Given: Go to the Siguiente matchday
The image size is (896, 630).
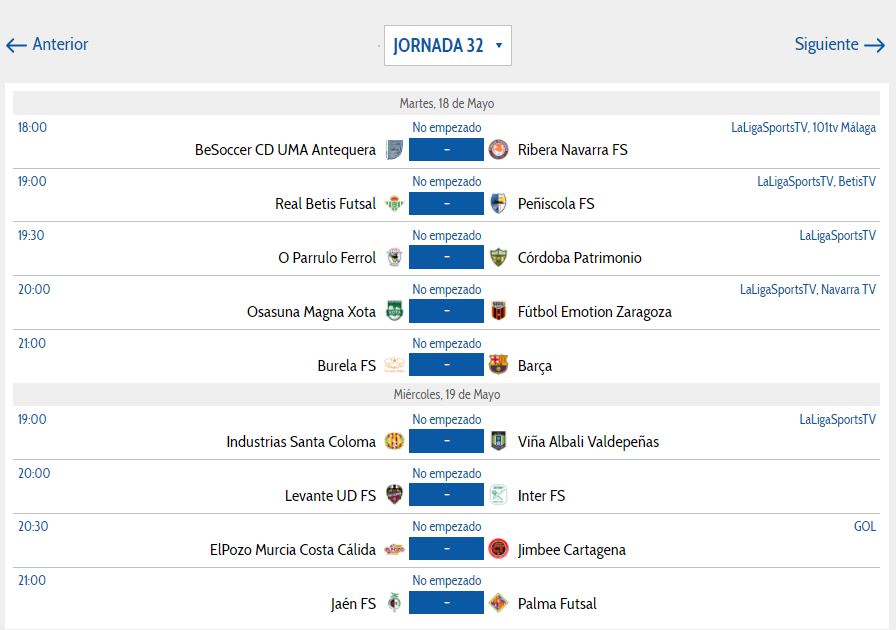Looking at the screenshot, I should pyautogui.click(x=839, y=45).
